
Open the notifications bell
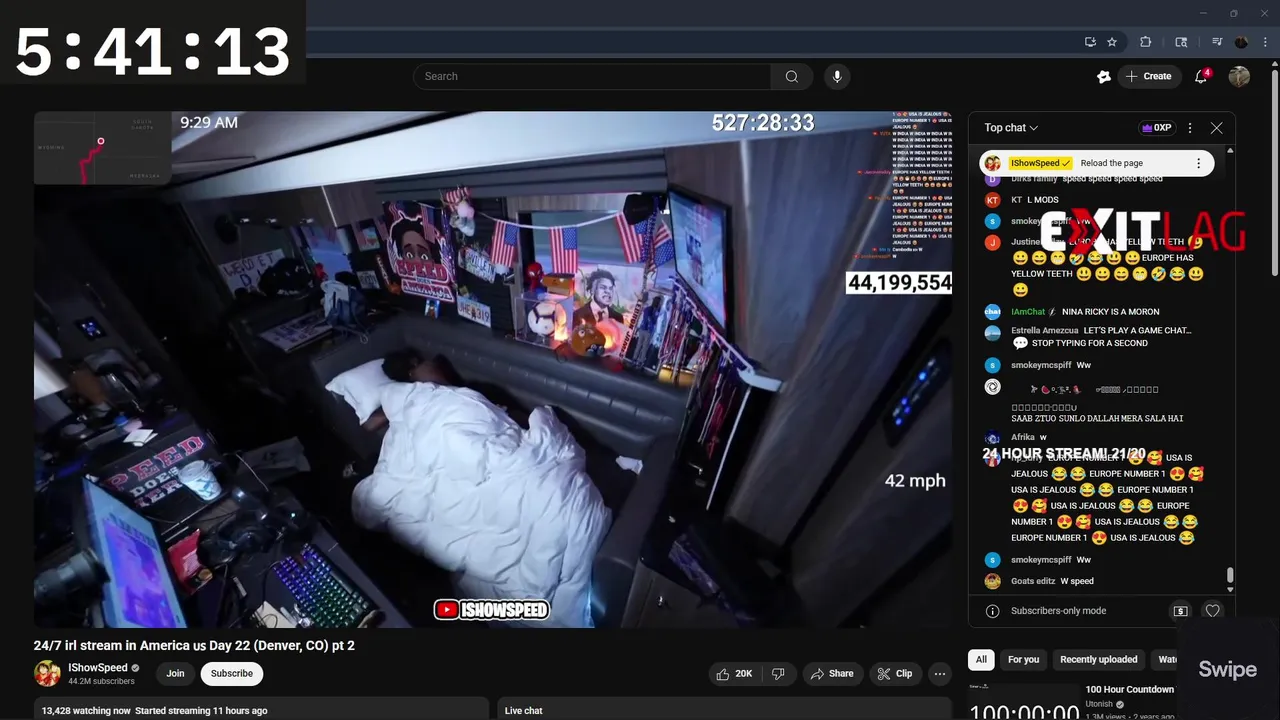click(1201, 76)
